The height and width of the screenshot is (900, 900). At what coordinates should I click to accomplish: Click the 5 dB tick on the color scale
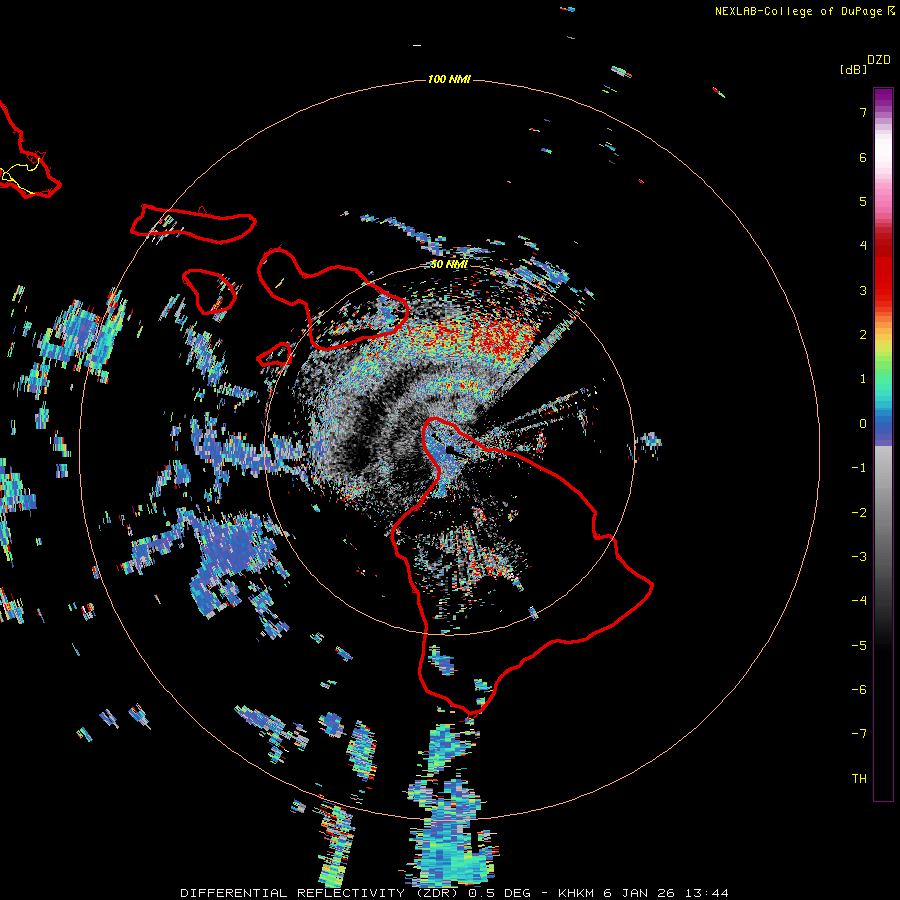[x=863, y=201]
